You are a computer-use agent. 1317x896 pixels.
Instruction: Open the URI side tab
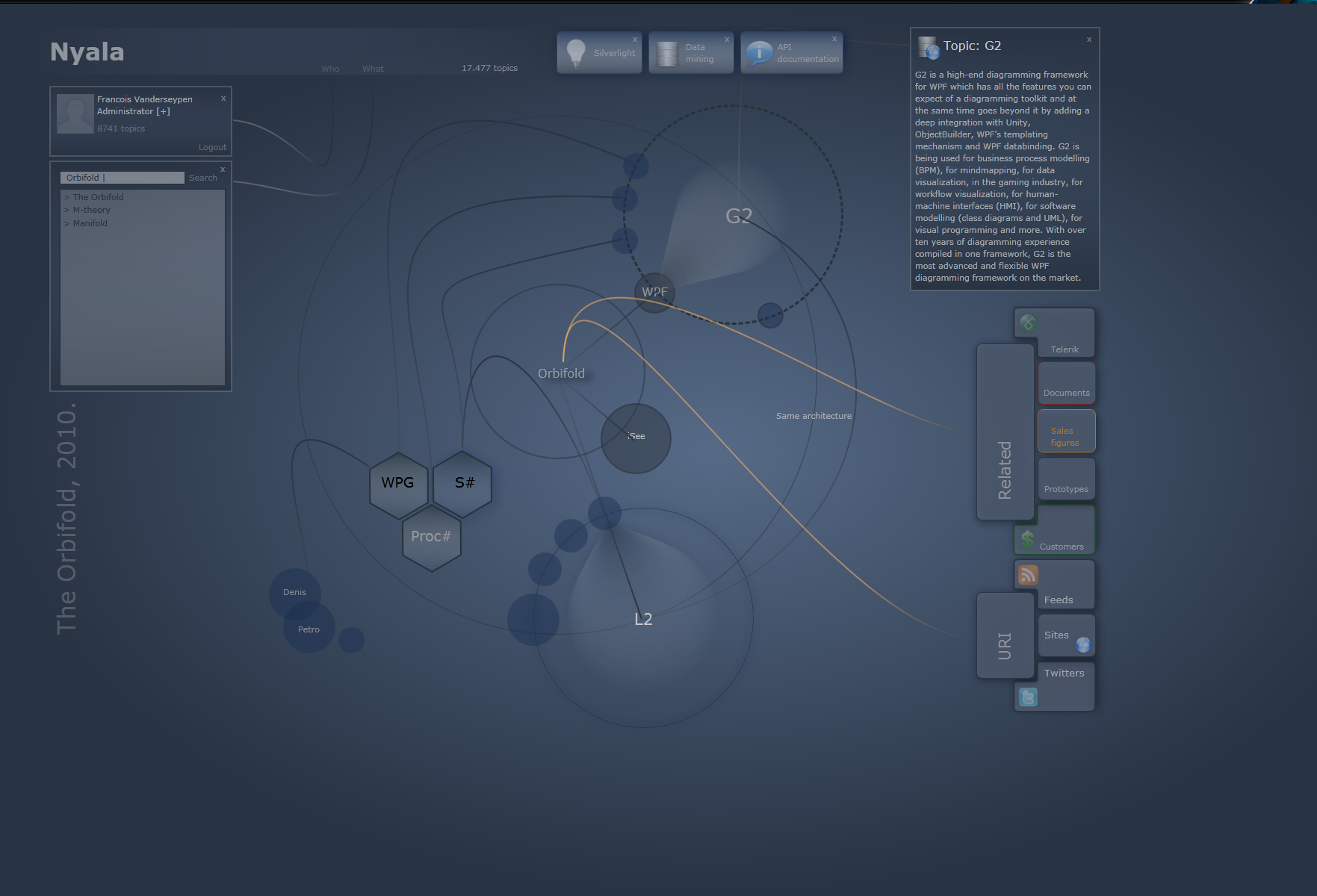pyautogui.click(x=1005, y=636)
